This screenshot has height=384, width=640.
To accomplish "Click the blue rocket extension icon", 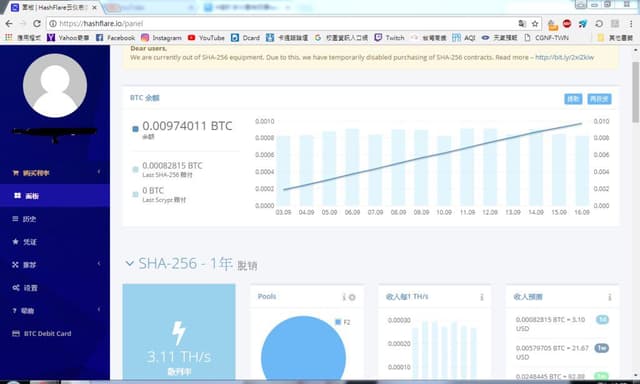I will (583, 24).
